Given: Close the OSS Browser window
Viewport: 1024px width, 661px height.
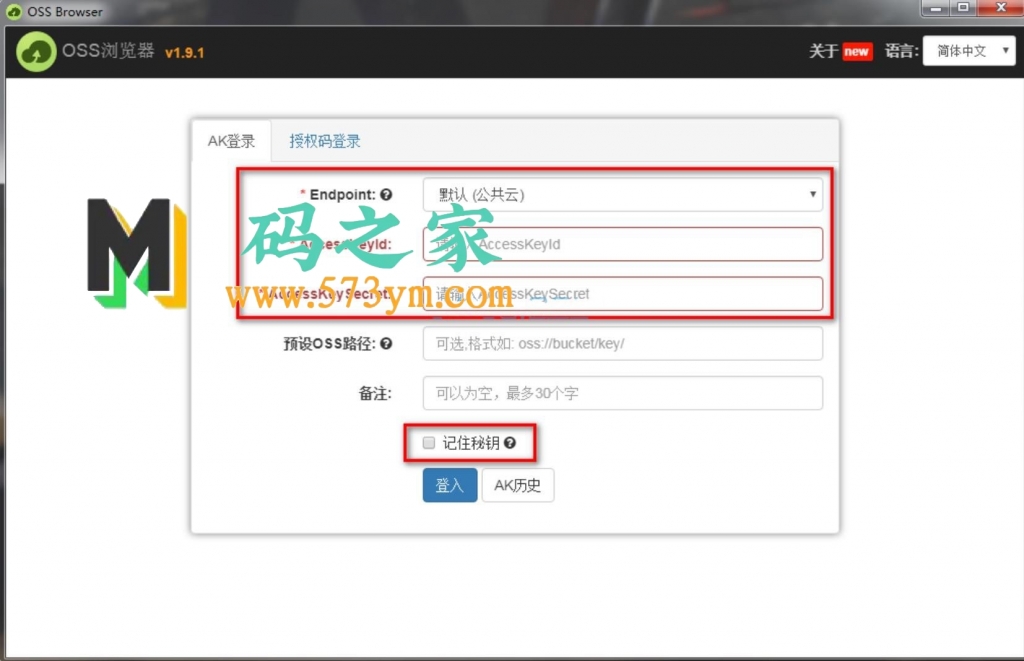Looking at the screenshot, I should pos(1000,8).
